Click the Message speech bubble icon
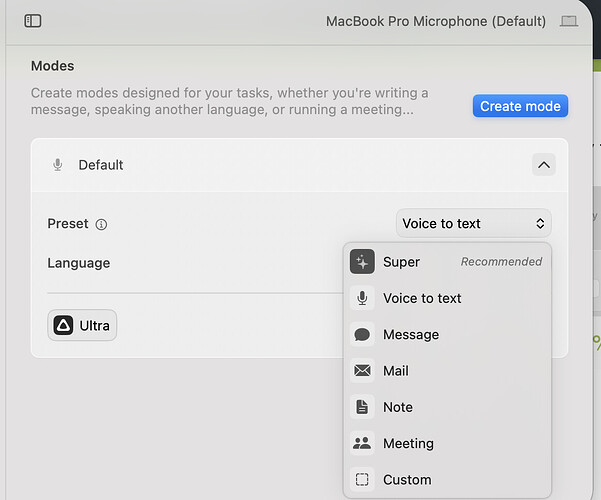Screen dimensions: 601x500 pyautogui.click(x=362, y=335)
